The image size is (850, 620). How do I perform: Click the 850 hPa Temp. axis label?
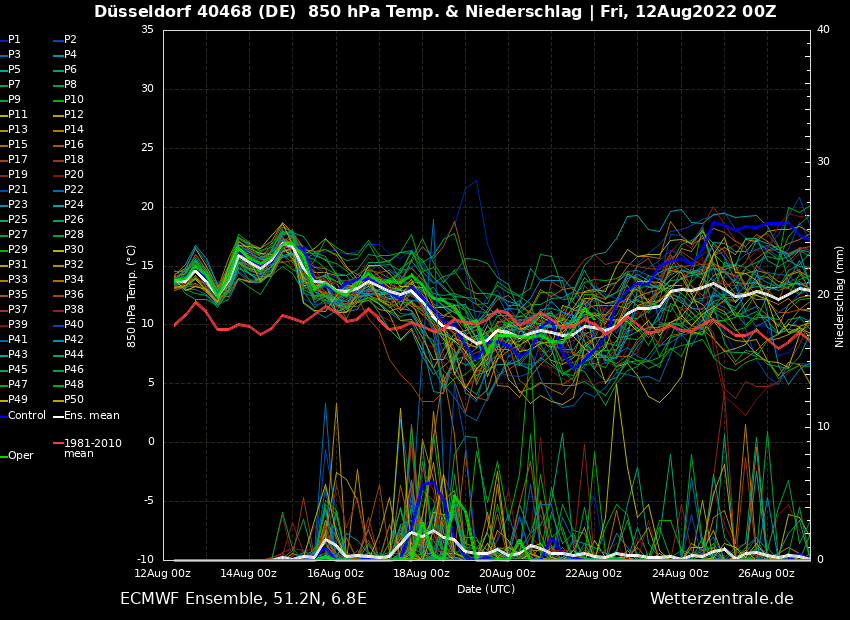click(132, 296)
